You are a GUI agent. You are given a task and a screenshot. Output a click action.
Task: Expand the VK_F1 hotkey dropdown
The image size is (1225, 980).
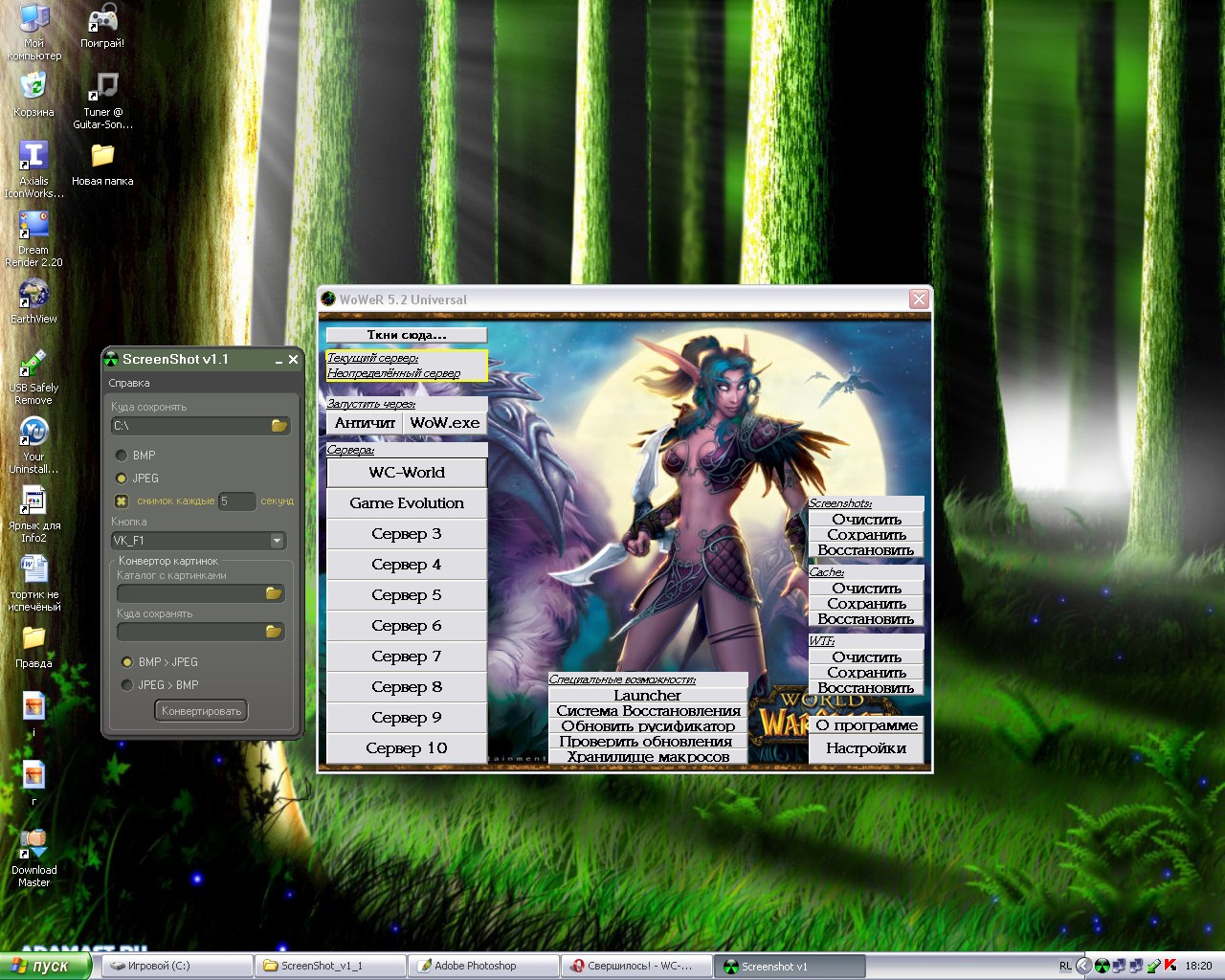click(277, 541)
